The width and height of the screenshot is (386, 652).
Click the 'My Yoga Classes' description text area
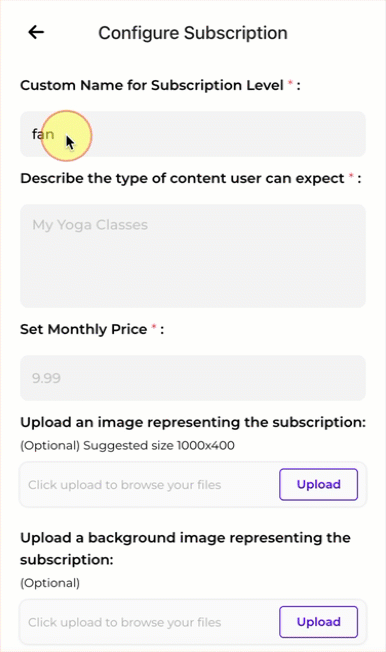193,256
